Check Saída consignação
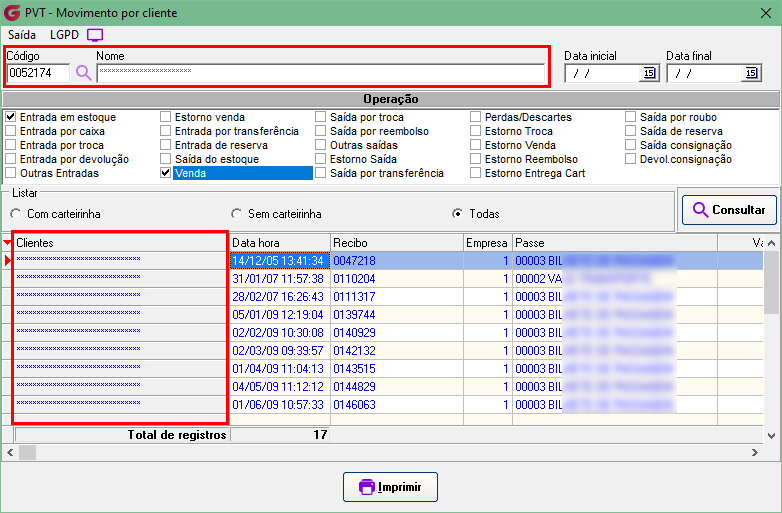This screenshot has height=513, width=782. (631, 145)
